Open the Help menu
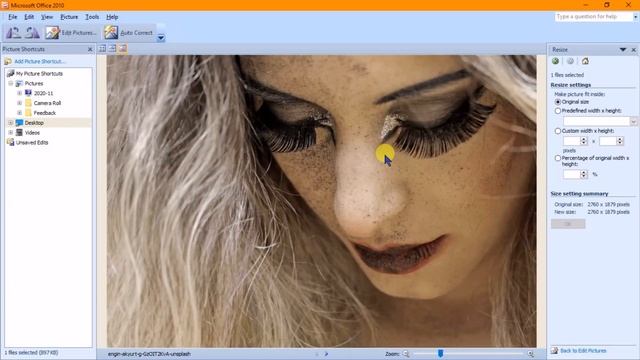Viewport: 640px width, 360px height. coord(112,17)
